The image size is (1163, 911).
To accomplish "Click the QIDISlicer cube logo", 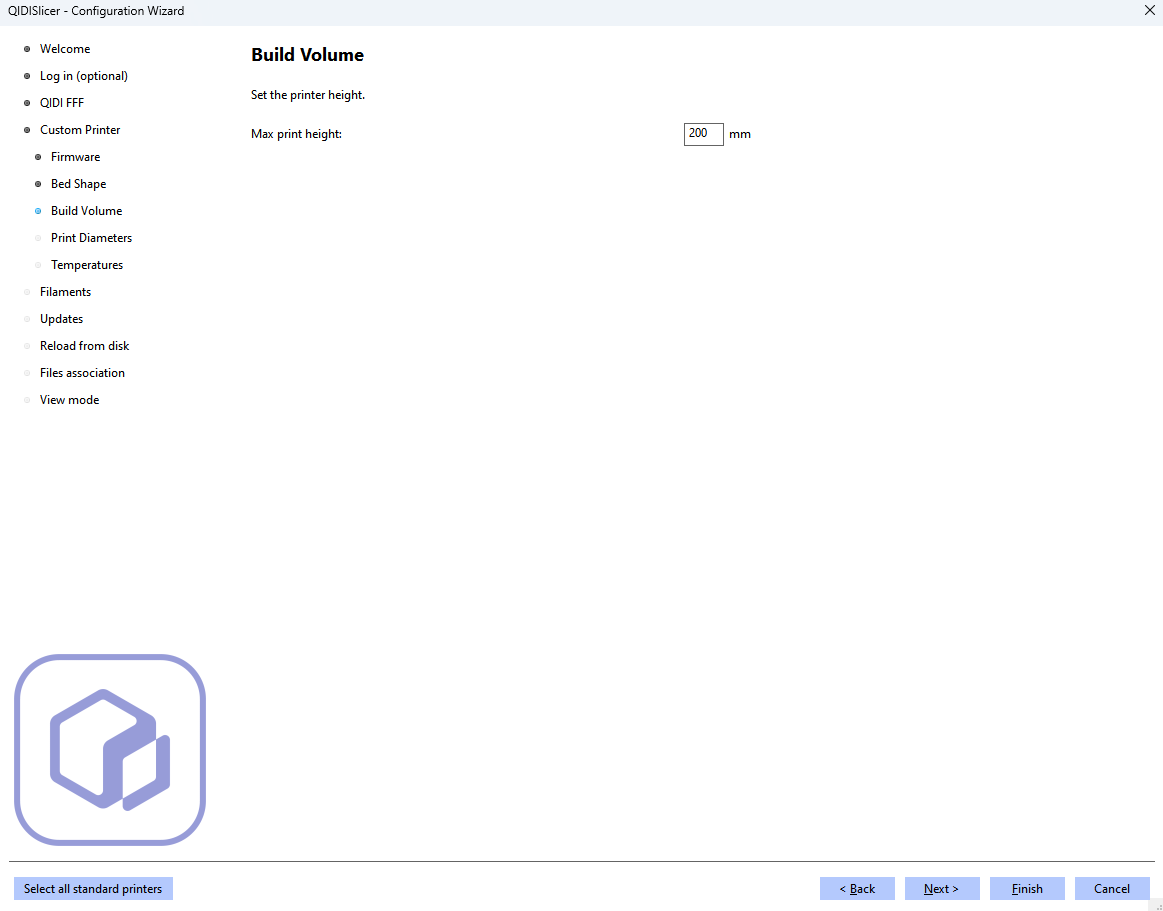I will [x=110, y=749].
